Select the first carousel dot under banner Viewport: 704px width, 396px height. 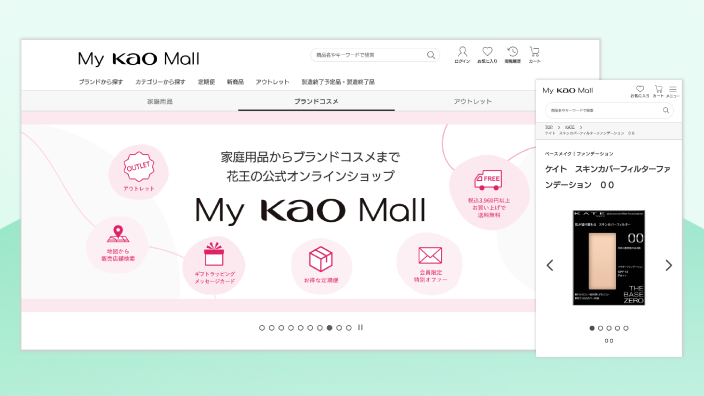262,328
